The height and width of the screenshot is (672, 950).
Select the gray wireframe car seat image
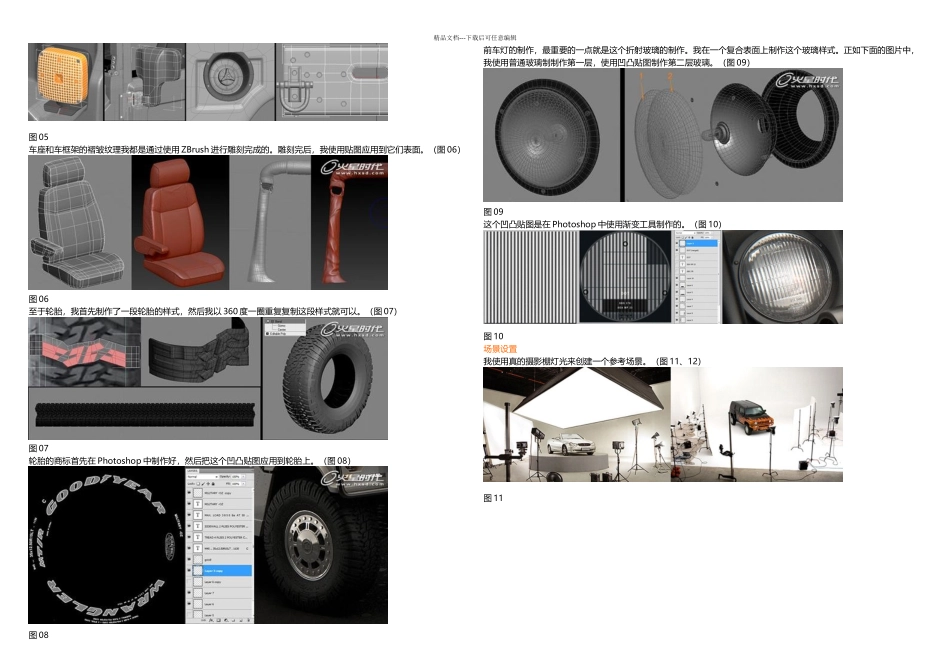79,222
